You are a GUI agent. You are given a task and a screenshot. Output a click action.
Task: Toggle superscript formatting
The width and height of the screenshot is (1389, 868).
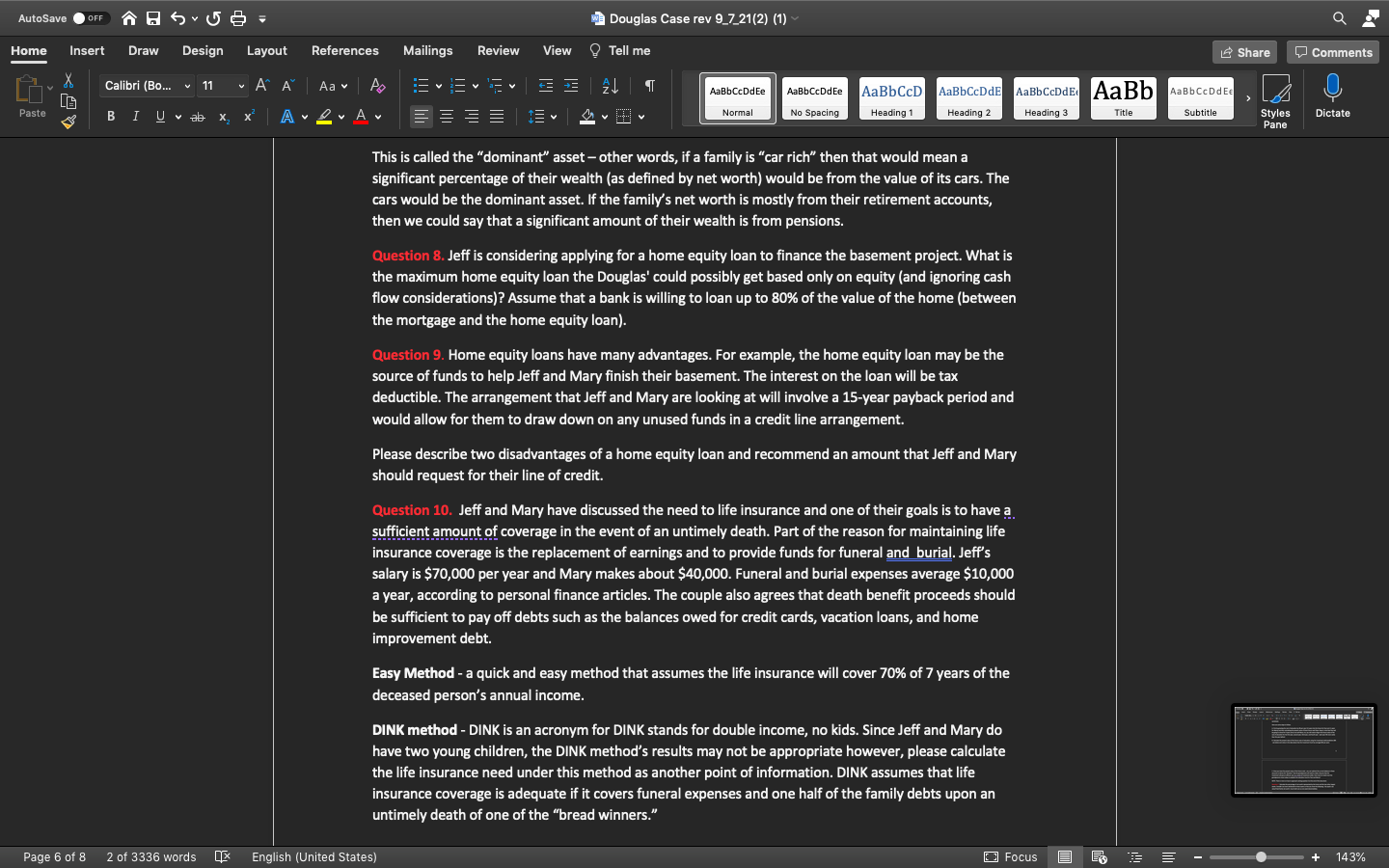[248, 117]
